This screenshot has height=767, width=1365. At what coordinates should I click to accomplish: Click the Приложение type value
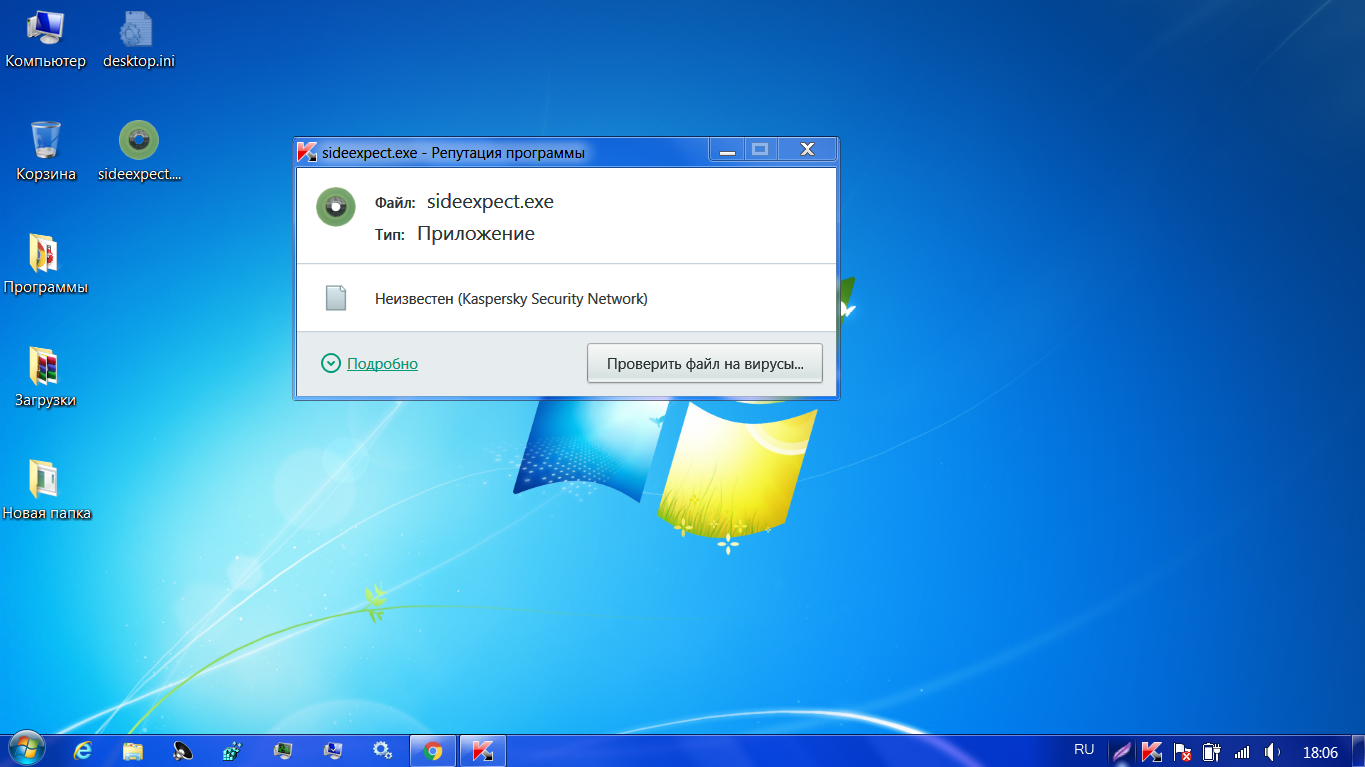(x=476, y=234)
